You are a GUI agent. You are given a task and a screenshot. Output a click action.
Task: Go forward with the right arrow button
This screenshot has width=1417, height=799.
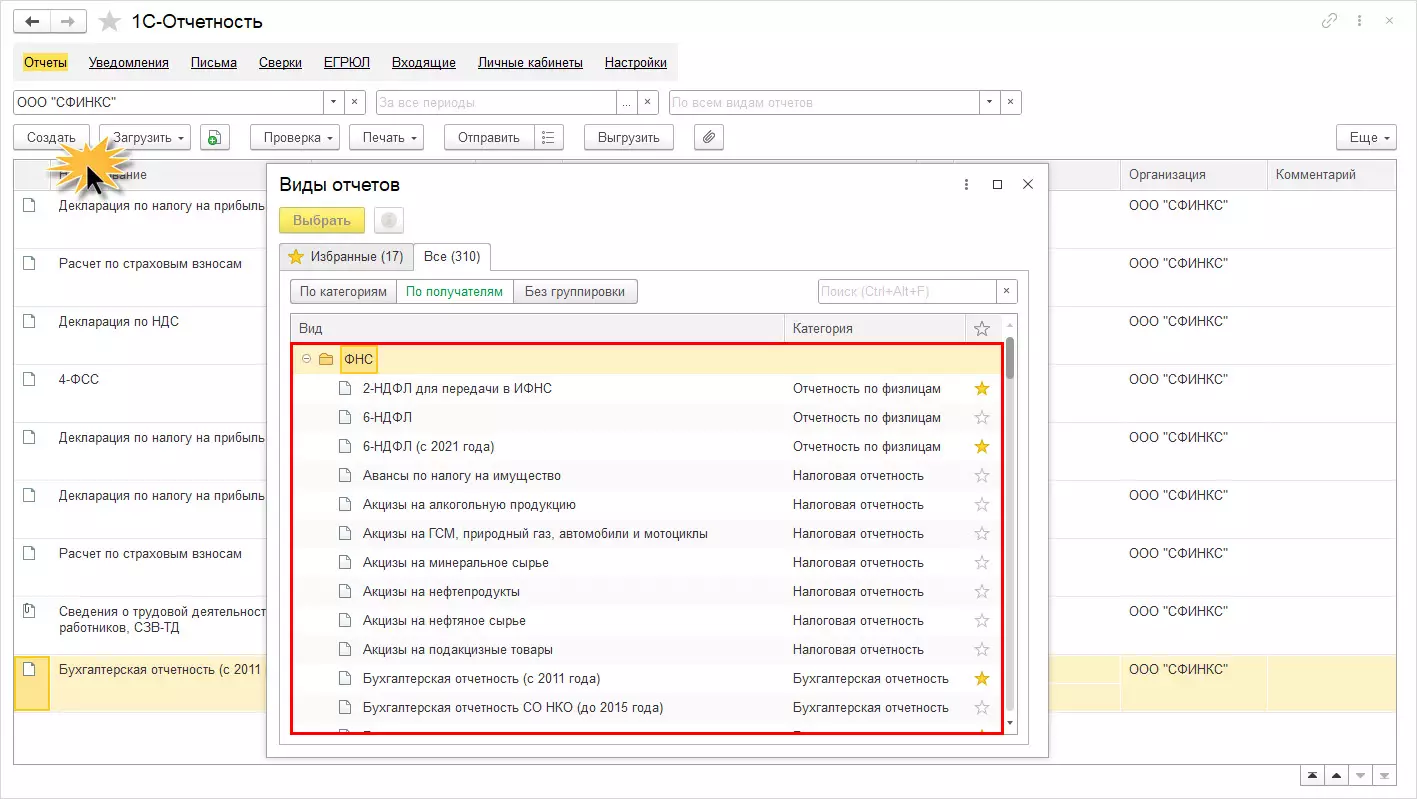[x=68, y=21]
